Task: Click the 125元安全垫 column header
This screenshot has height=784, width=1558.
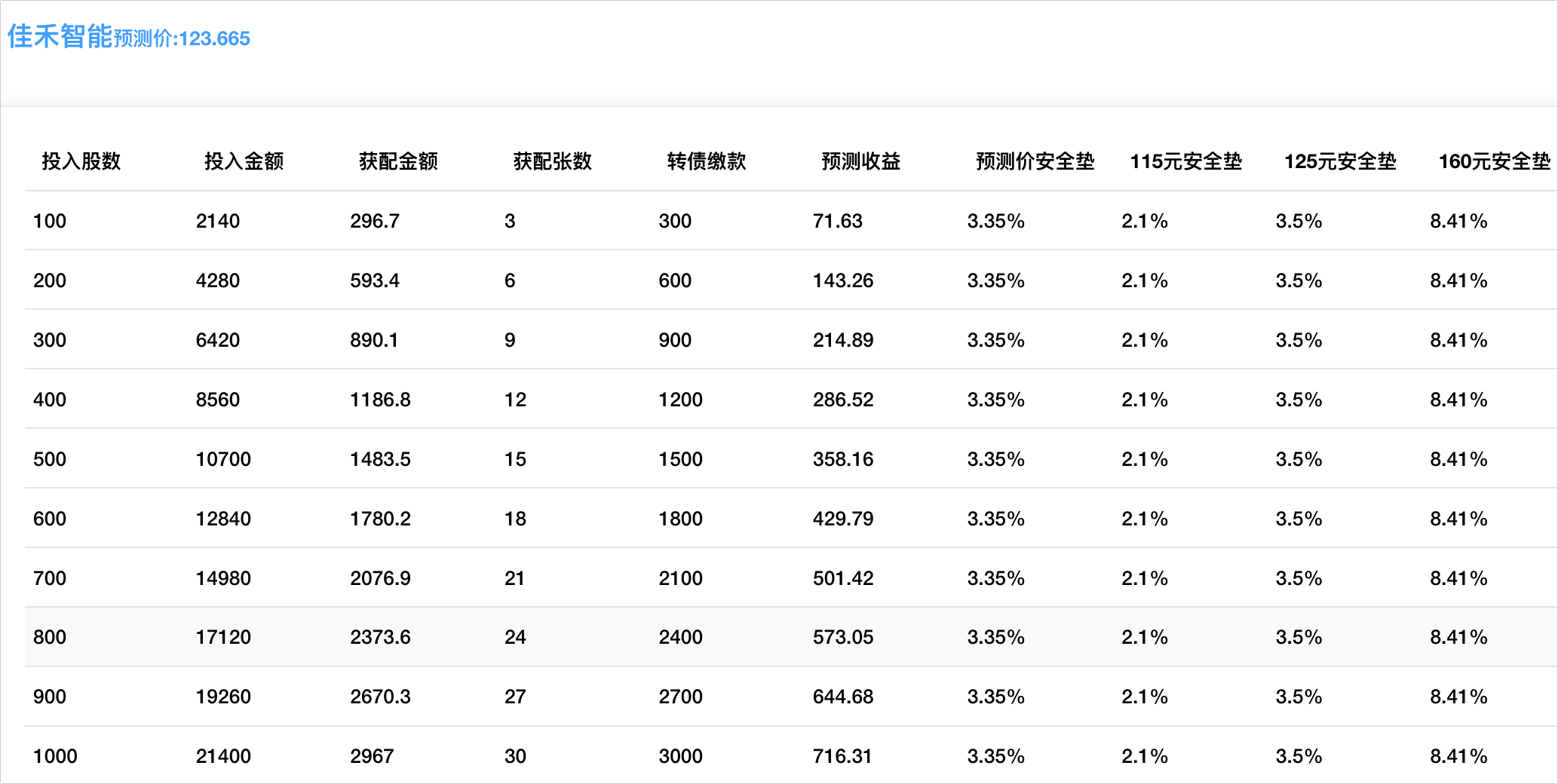Action: click(x=1340, y=161)
